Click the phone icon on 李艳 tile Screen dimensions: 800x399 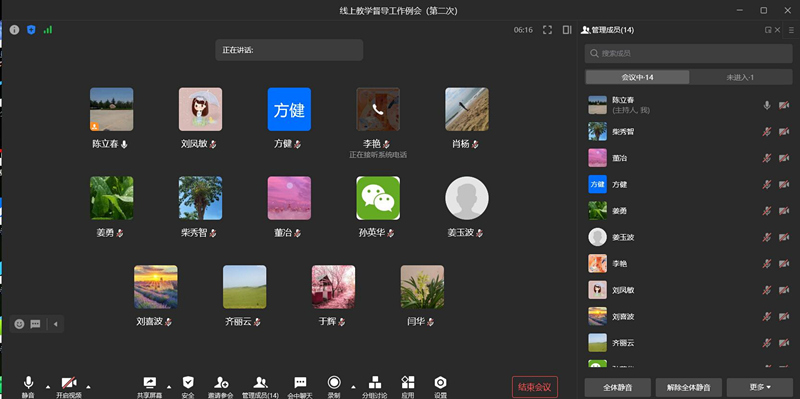pos(378,109)
